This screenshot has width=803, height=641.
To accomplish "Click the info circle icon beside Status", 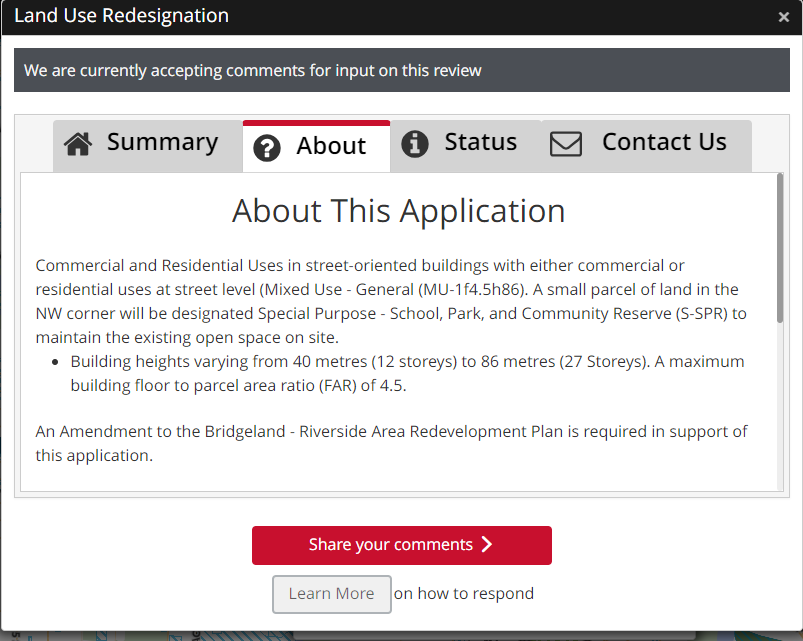I will 414,144.
